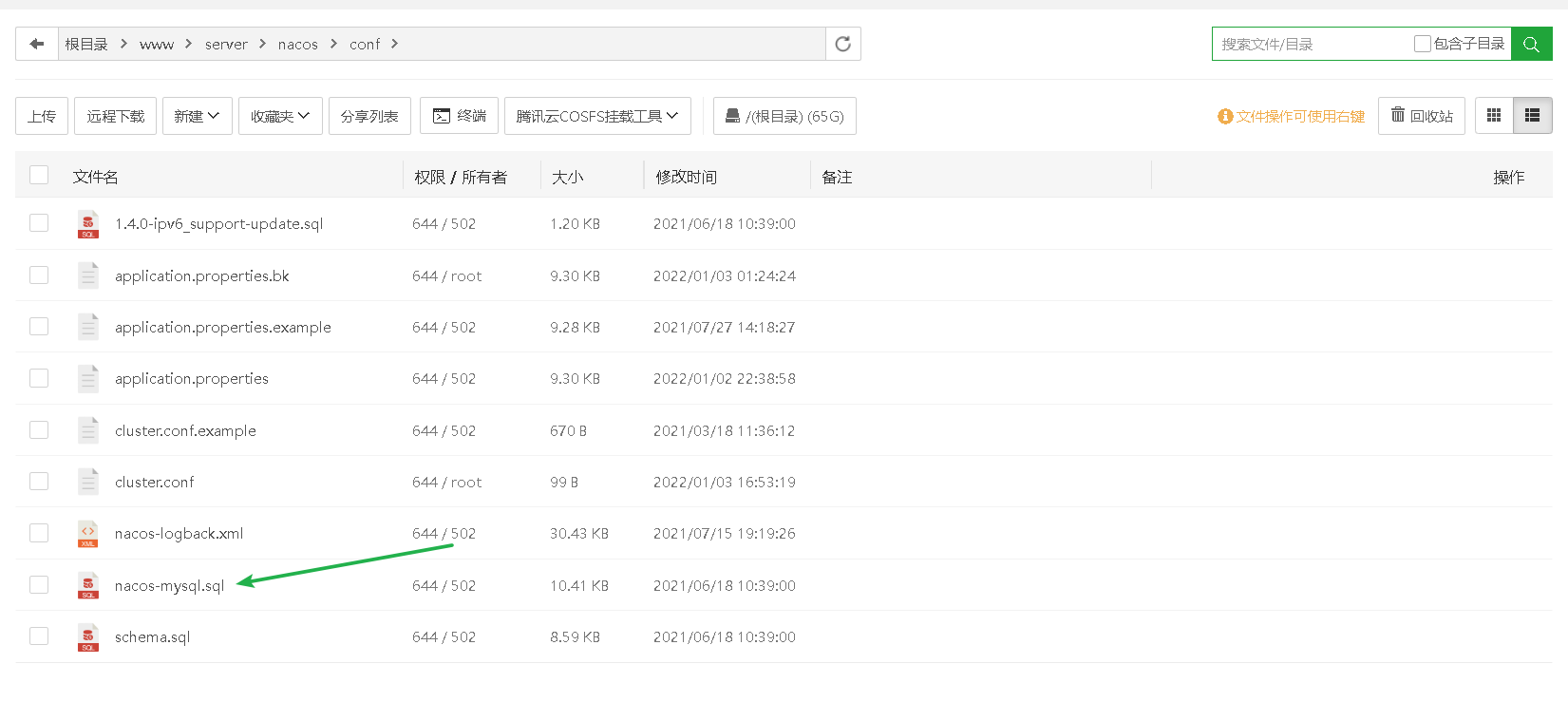Image resolution: width=1568 pixels, height=721 pixels.
Task: Expand chevron after nacos in breadcrumb
Action: coord(333,44)
